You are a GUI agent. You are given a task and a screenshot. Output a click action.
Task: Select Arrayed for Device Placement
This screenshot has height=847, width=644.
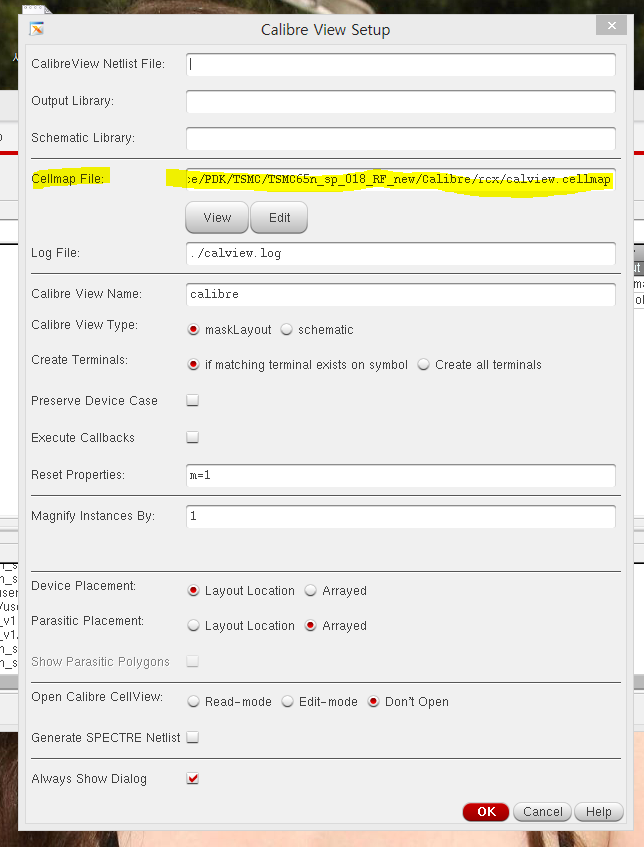tap(310, 590)
